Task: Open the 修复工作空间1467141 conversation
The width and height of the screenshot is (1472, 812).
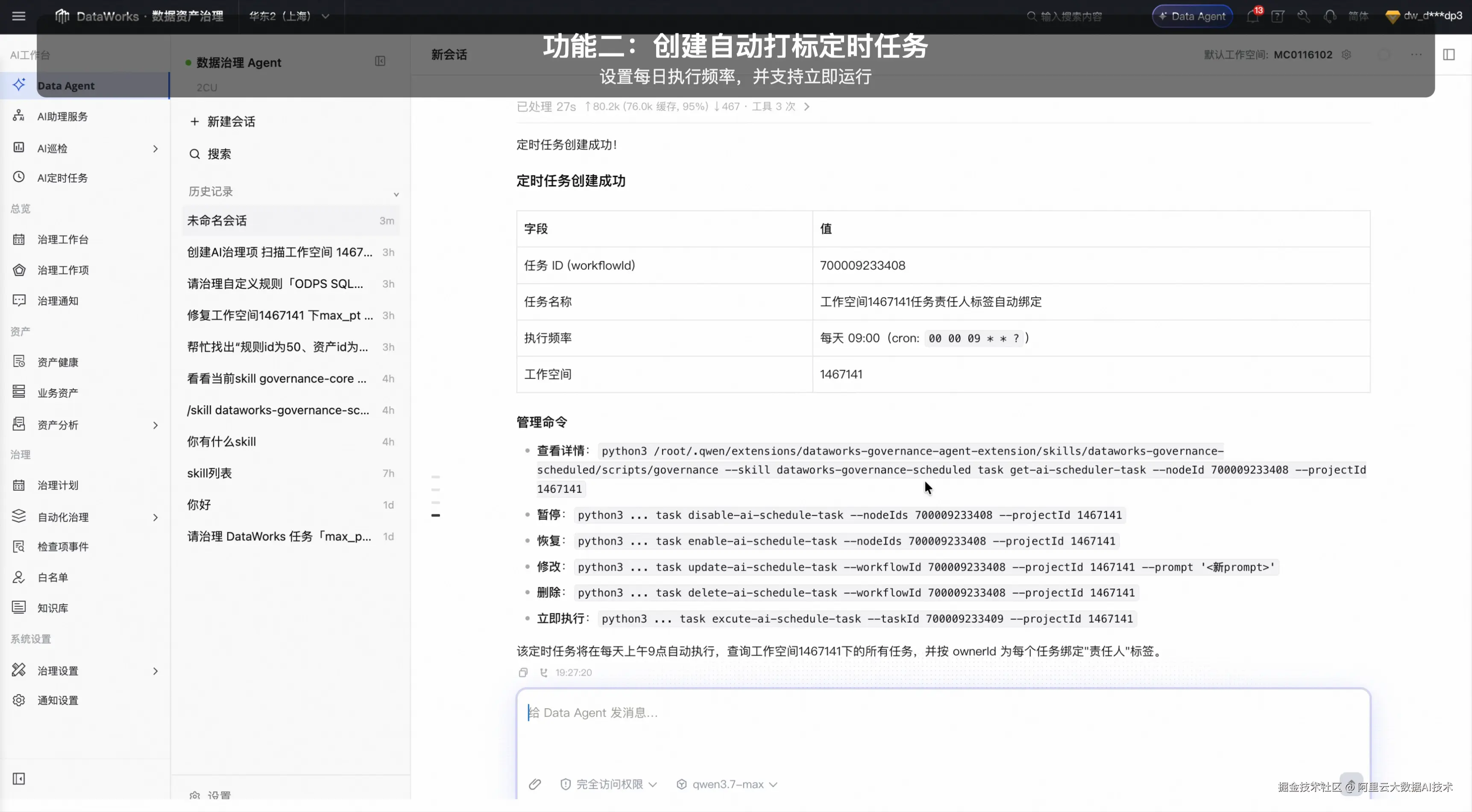Action: click(x=291, y=315)
